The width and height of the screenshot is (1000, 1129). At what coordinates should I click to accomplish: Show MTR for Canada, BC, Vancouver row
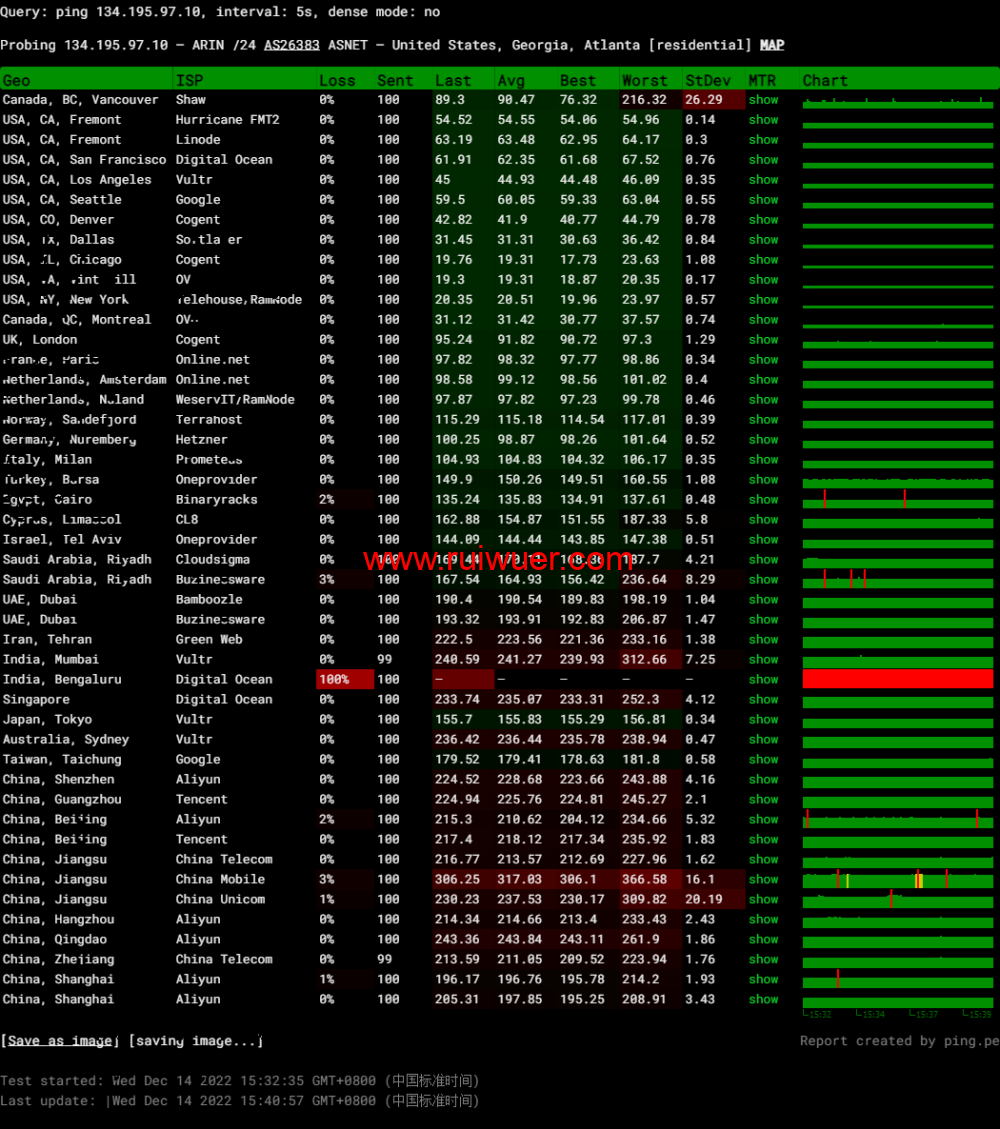coord(763,100)
